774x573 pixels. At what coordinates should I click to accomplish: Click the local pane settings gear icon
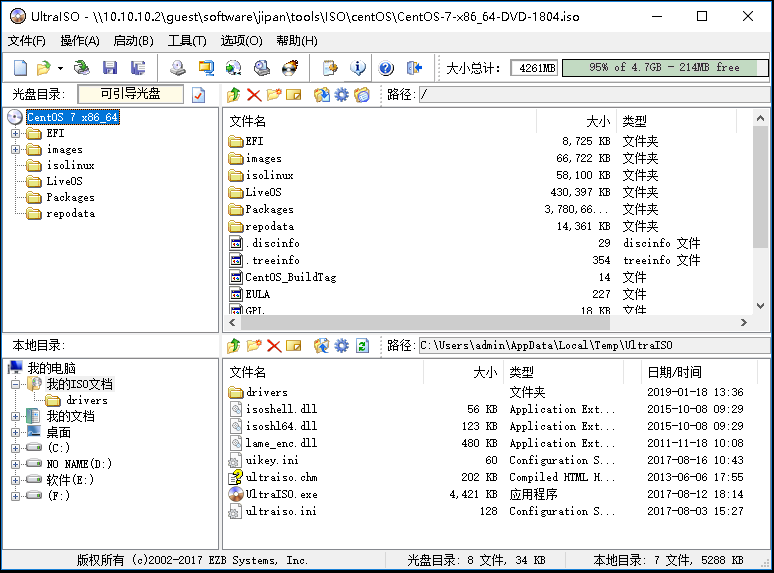pyautogui.click(x=341, y=345)
